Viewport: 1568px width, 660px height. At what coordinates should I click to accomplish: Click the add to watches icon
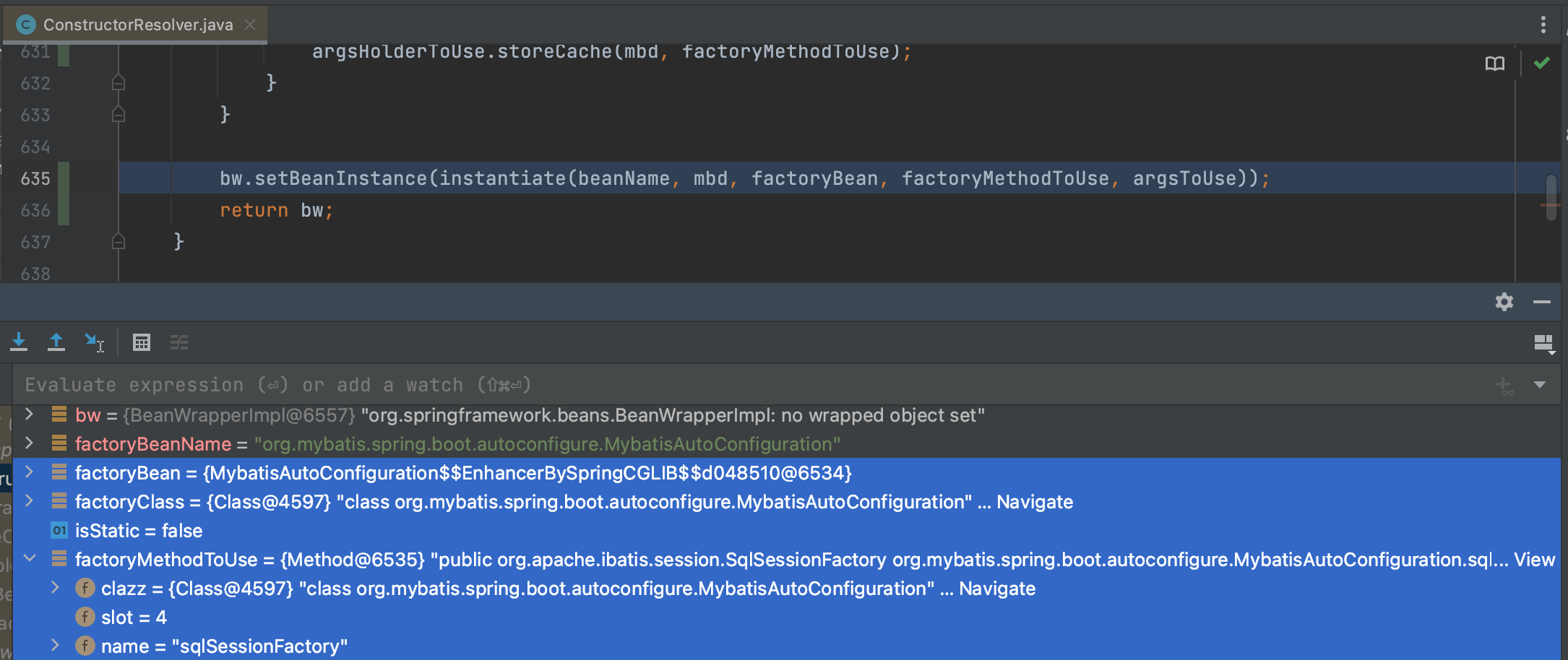[x=1504, y=386]
